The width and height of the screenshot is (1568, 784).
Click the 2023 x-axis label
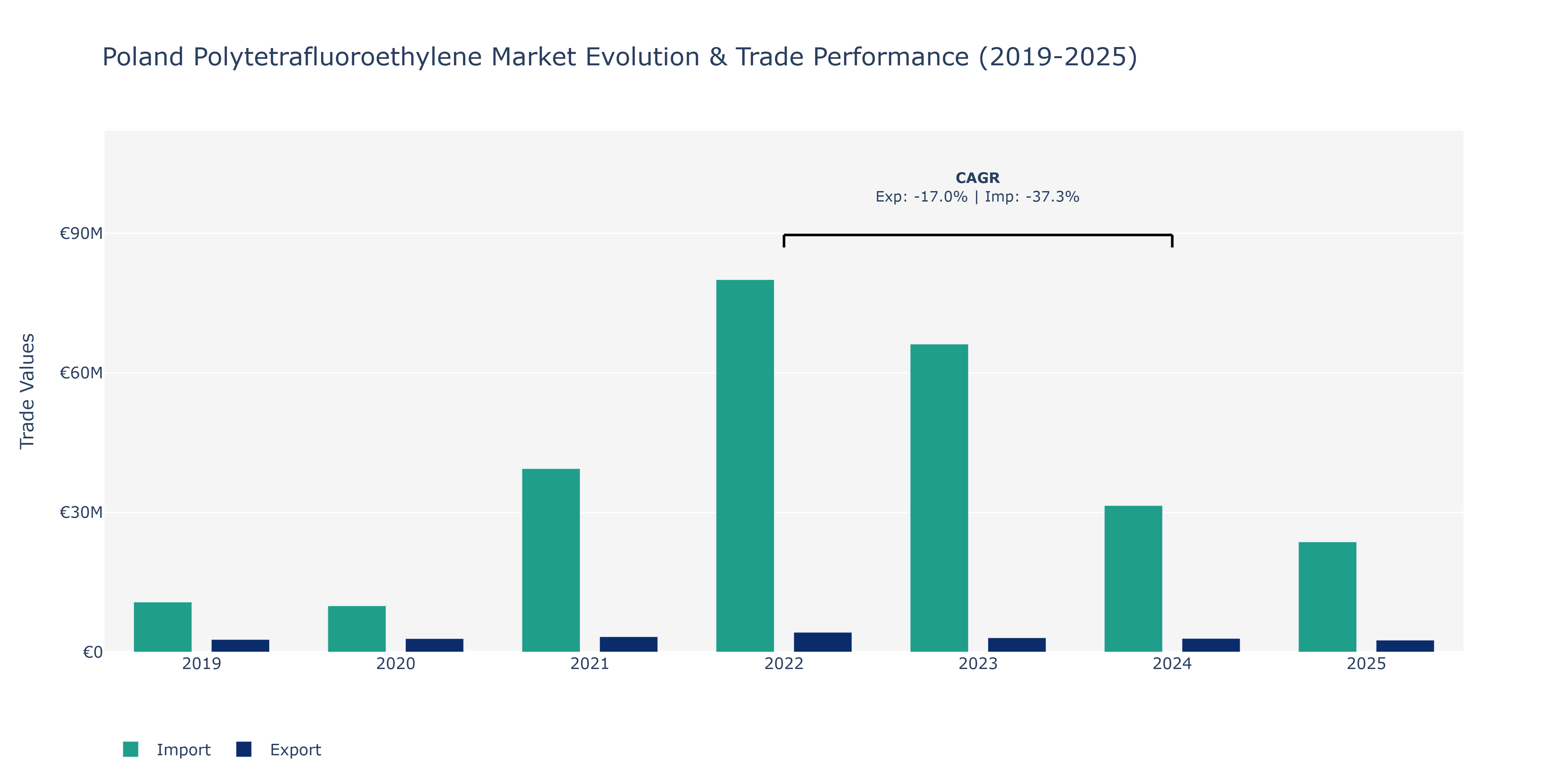[x=978, y=663]
